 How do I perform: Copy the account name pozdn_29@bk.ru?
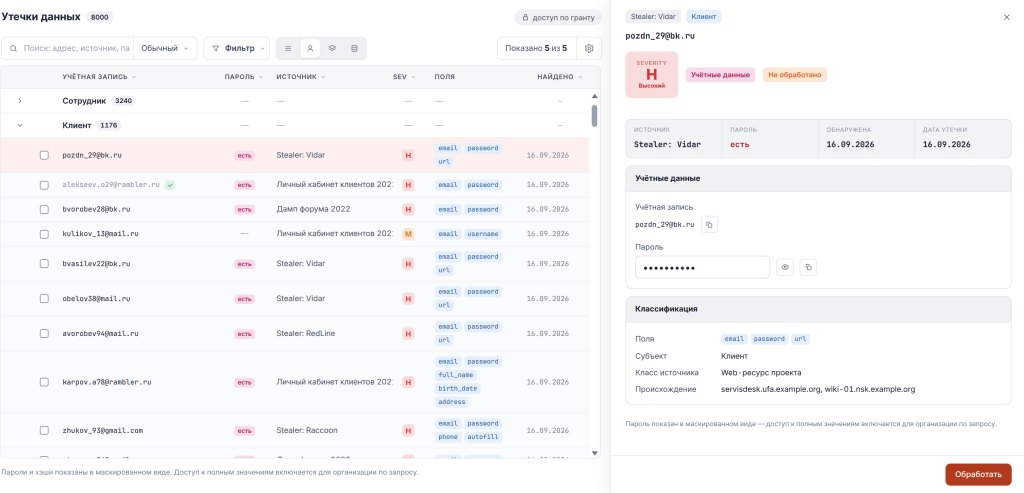[709, 225]
